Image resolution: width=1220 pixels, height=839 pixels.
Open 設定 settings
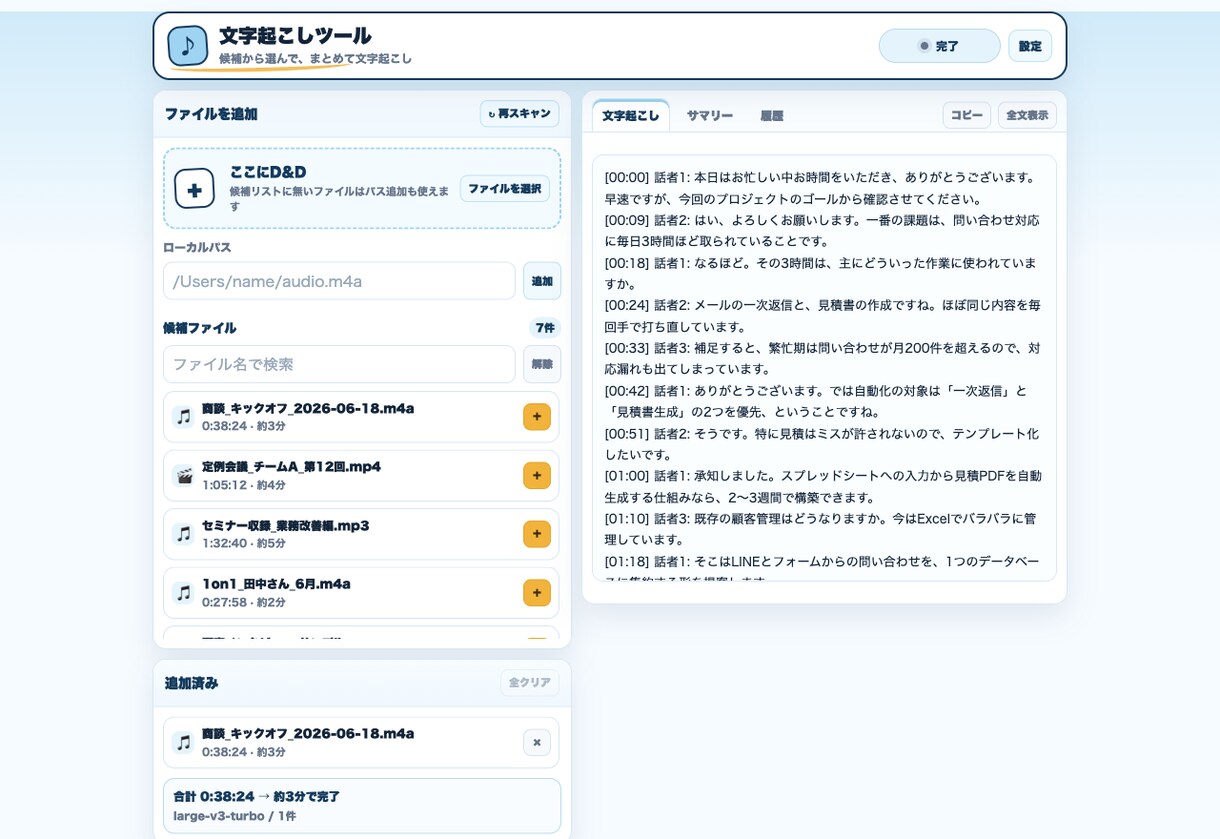tap(1030, 46)
